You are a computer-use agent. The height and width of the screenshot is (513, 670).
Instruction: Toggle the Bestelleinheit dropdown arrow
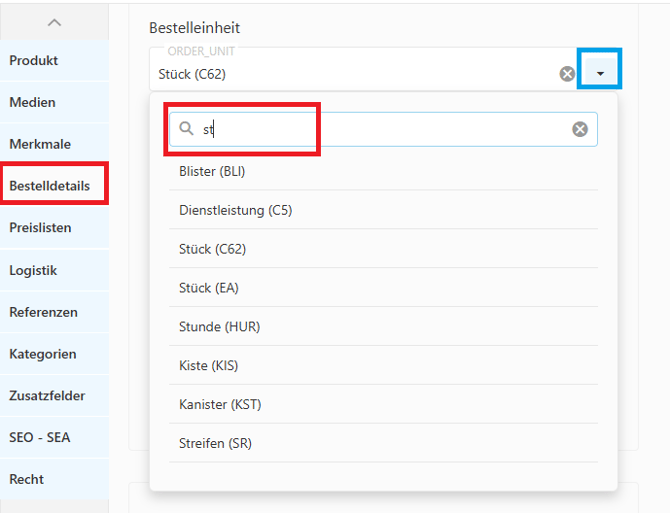(x=600, y=74)
